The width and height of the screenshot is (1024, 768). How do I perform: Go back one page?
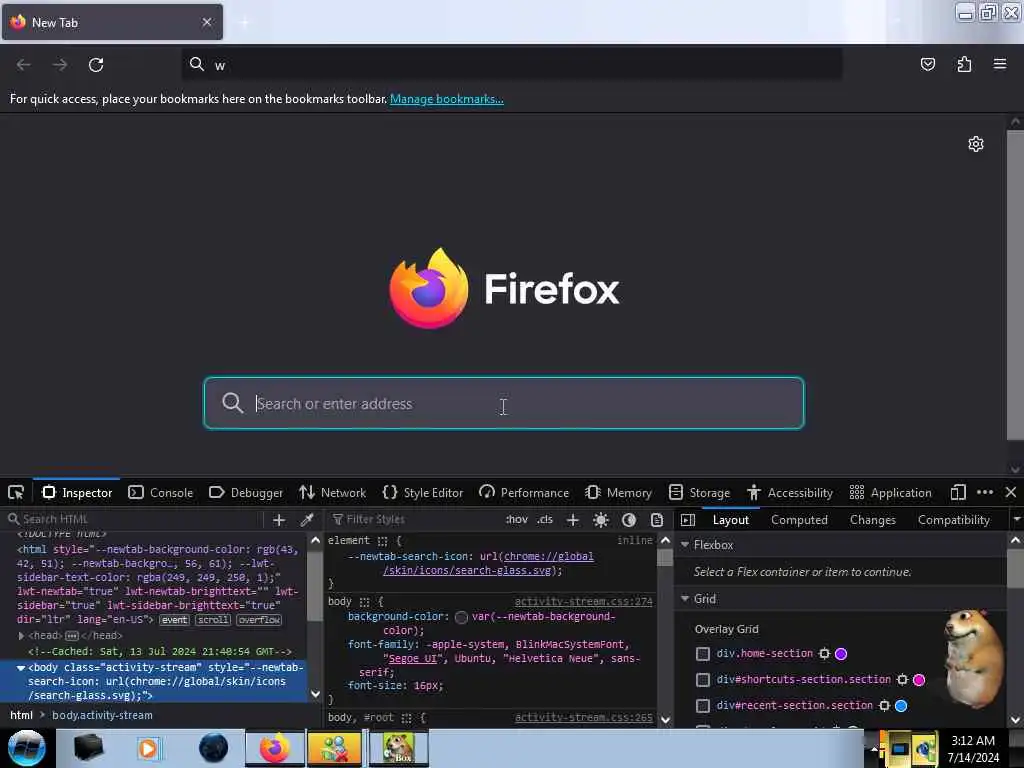pos(24,65)
